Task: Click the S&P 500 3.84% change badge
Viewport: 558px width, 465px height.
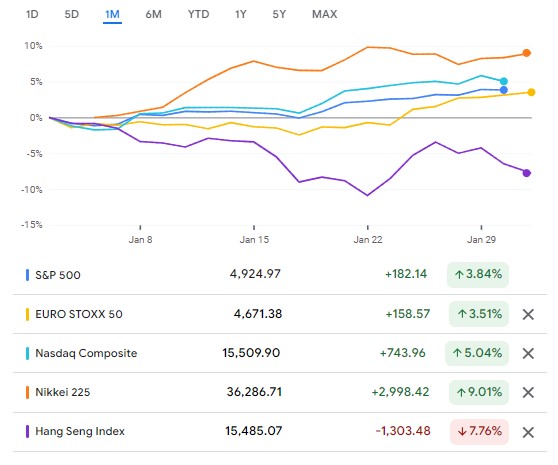Action: tap(478, 274)
